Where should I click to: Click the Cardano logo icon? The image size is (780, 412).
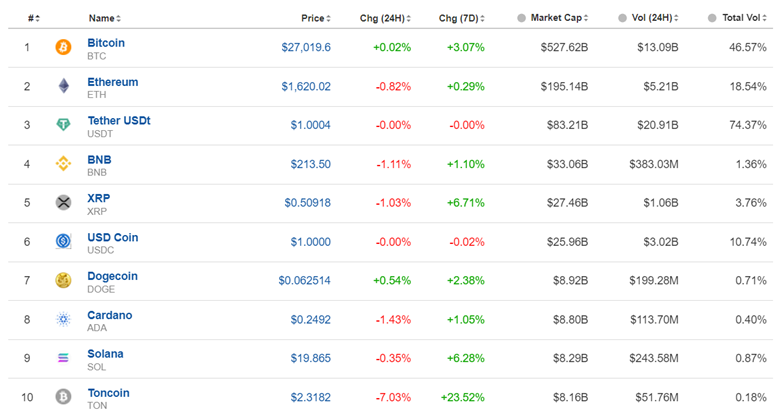pyautogui.click(x=63, y=319)
